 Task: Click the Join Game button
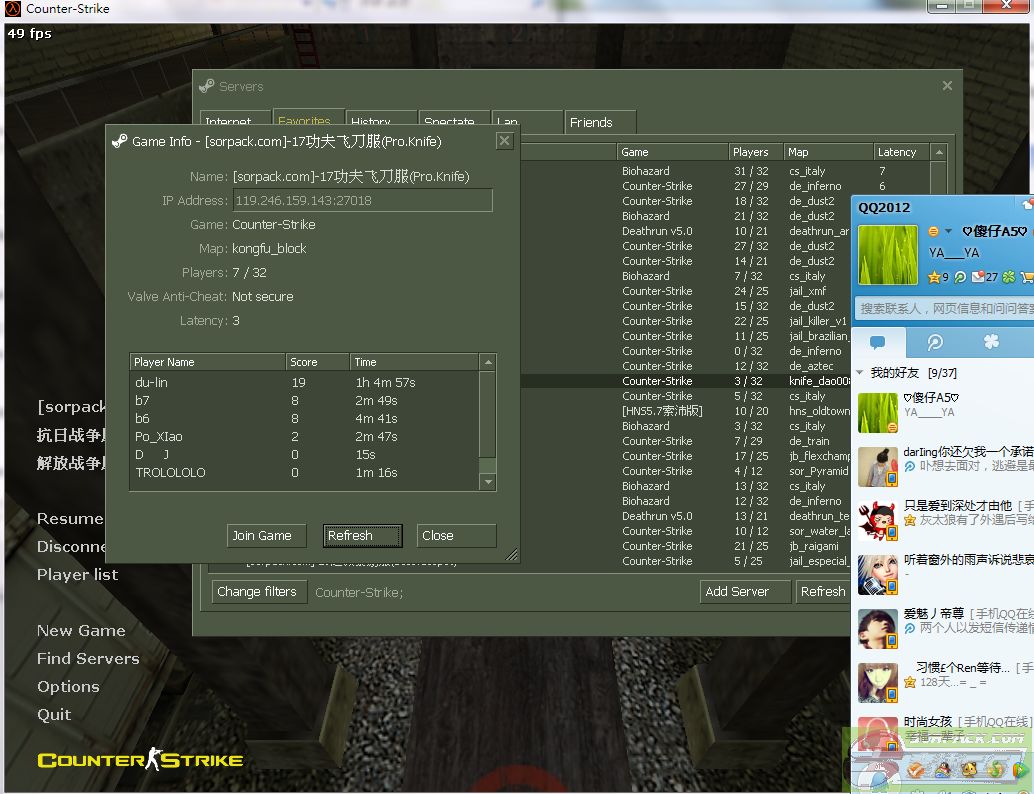click(262, 535)
